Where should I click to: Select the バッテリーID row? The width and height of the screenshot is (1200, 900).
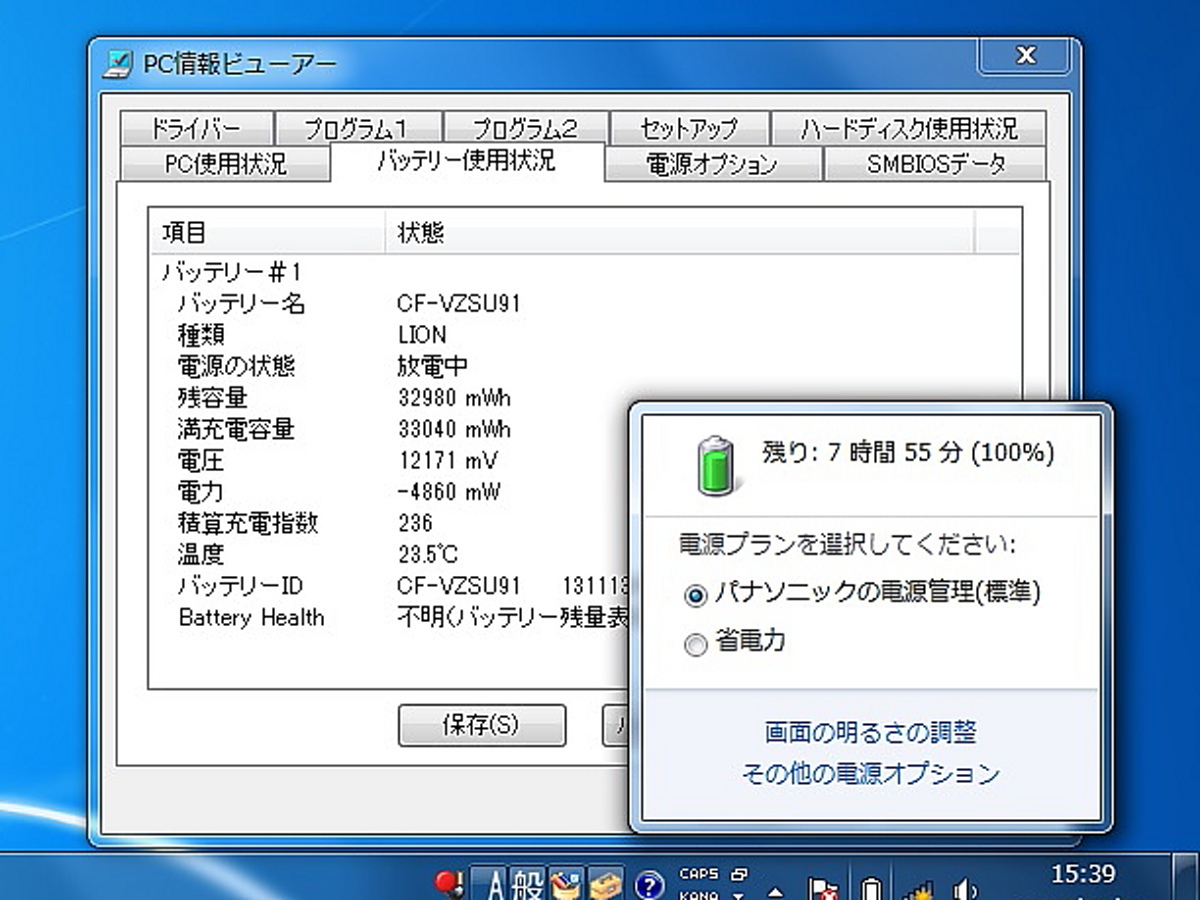pyautogui.click(x=240, y=585)
